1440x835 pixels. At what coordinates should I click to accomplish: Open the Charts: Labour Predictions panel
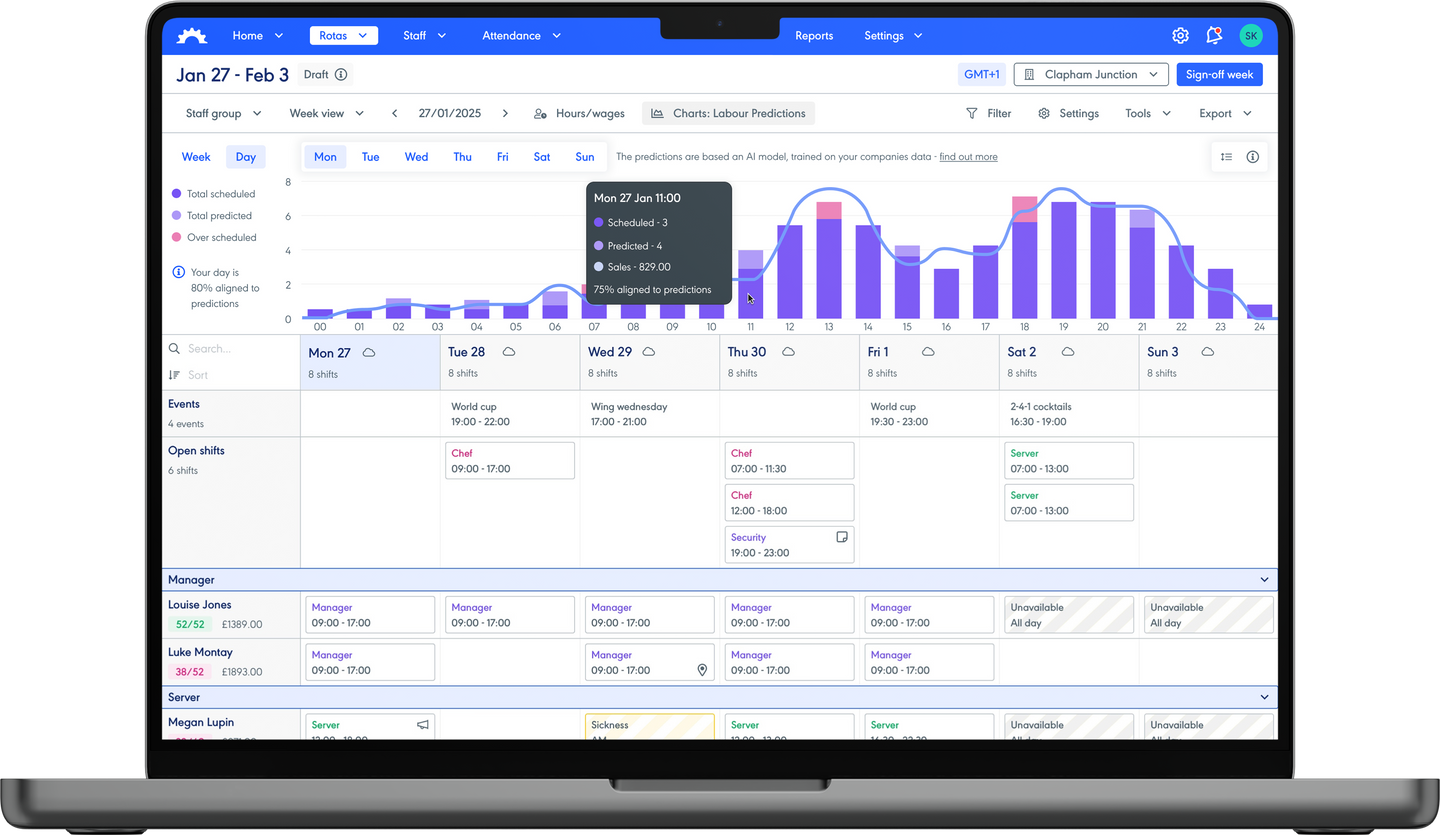coord(728,113)
